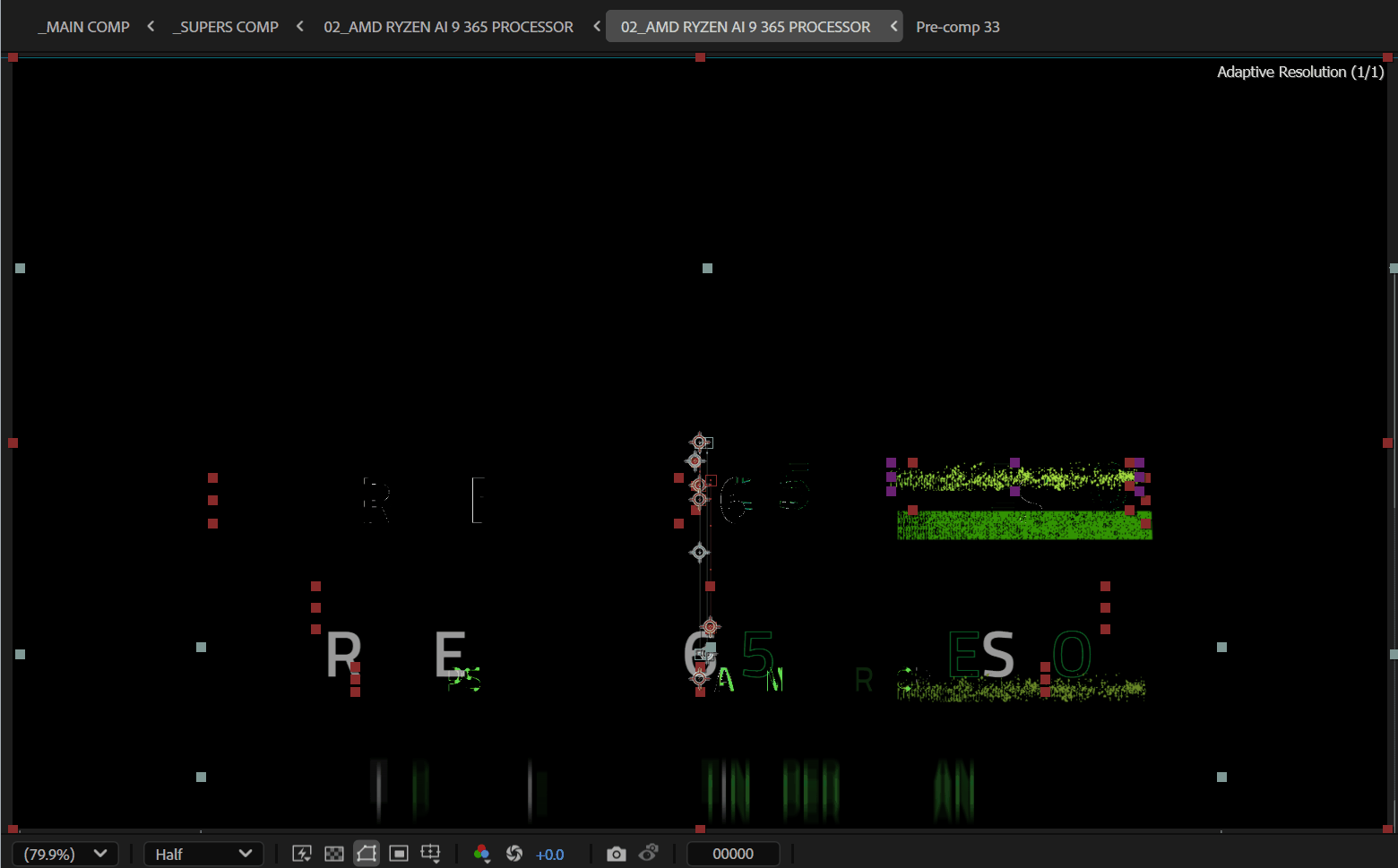Open the grid and guide options icon

coord(431,854)
